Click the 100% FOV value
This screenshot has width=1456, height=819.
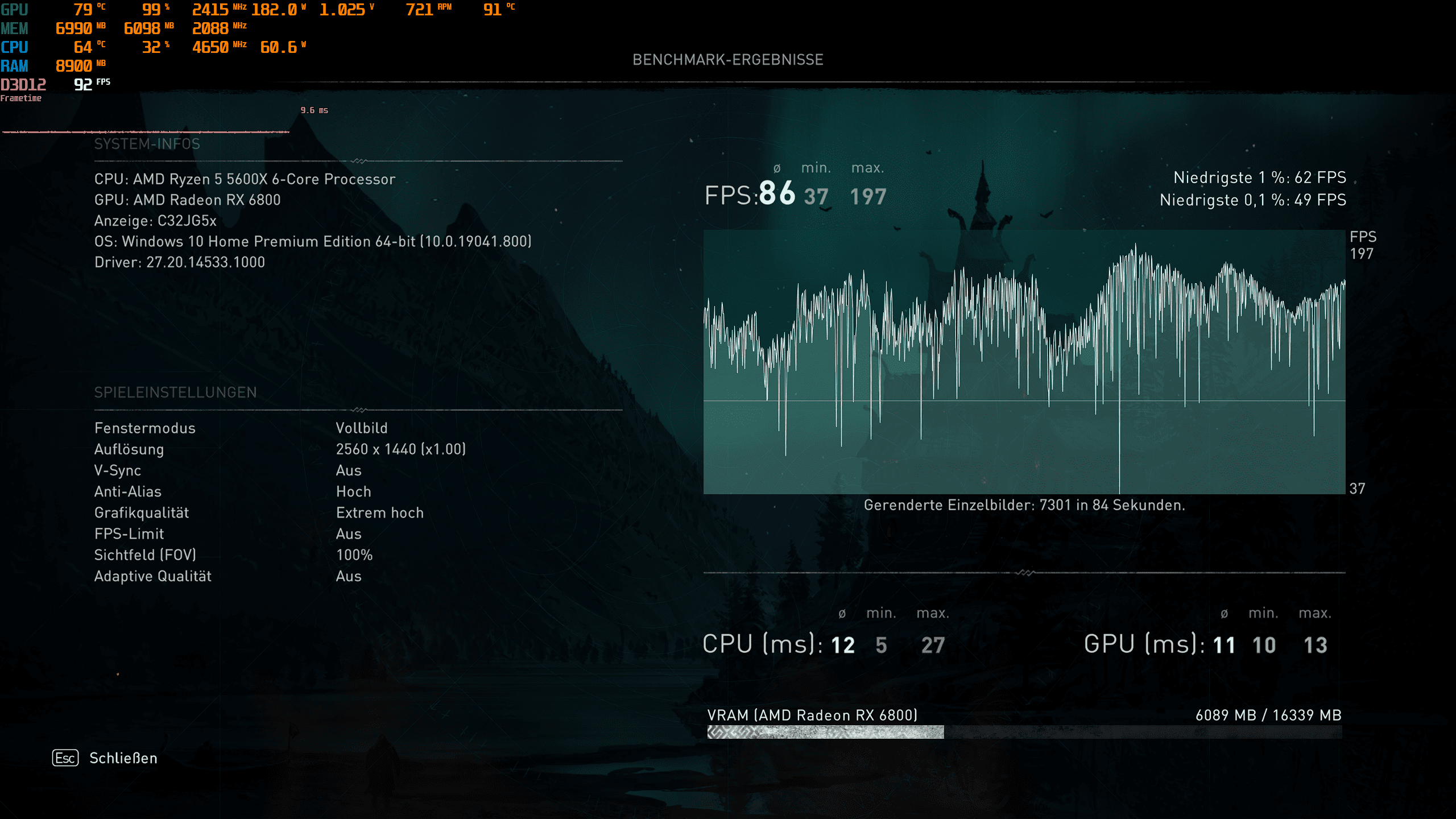tap(354, 555)
